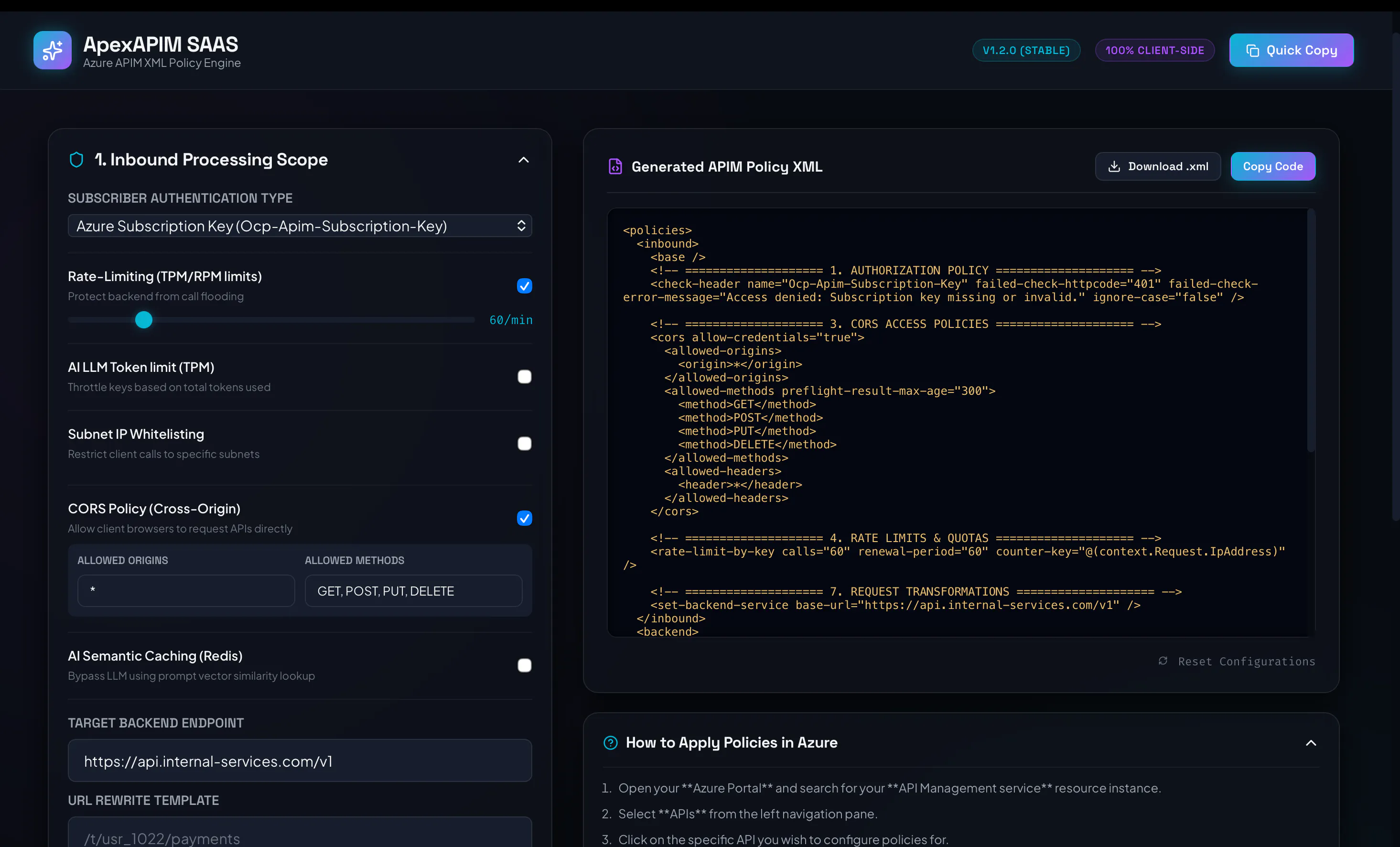Click the URL Rewrite Template field

click(300, 833)
